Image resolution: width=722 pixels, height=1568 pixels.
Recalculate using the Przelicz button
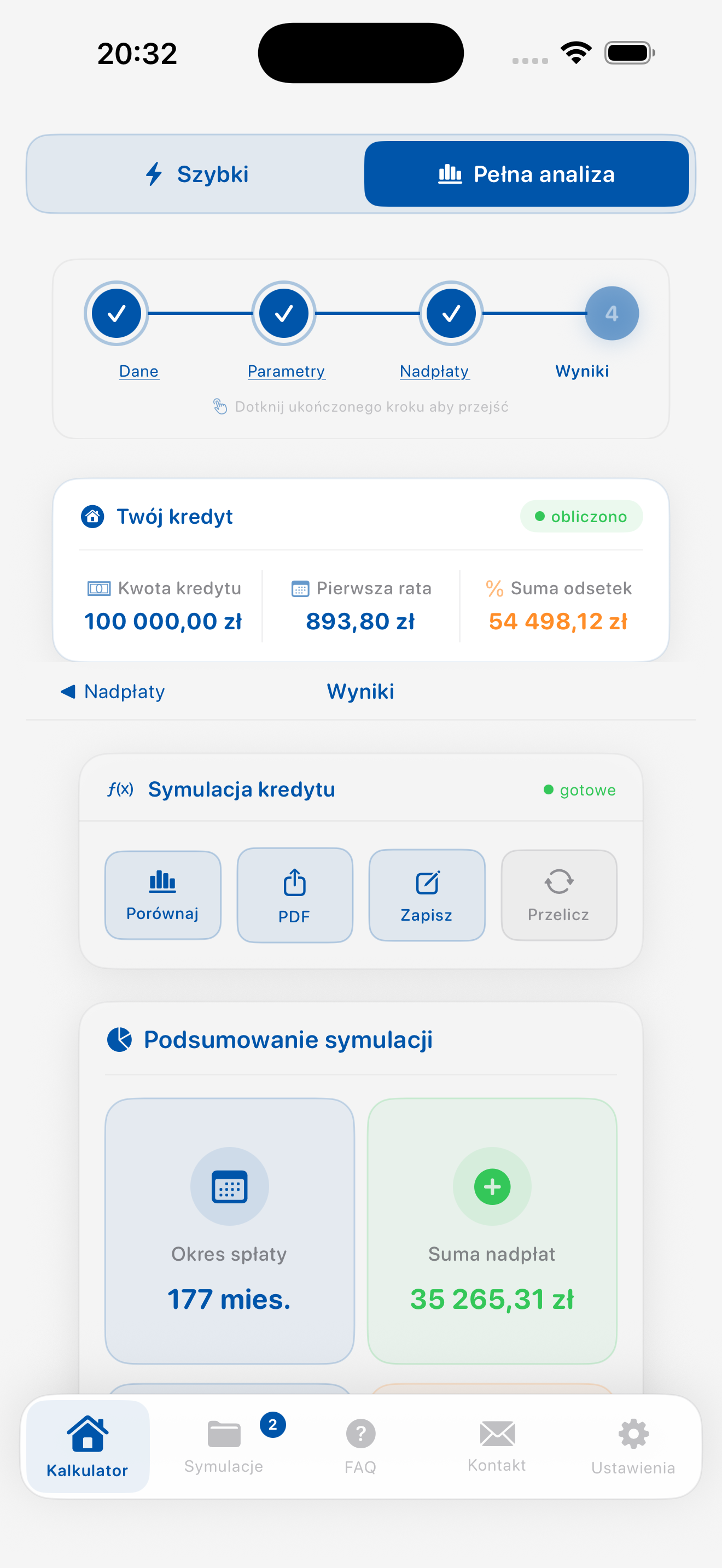(x=559, y=896)
